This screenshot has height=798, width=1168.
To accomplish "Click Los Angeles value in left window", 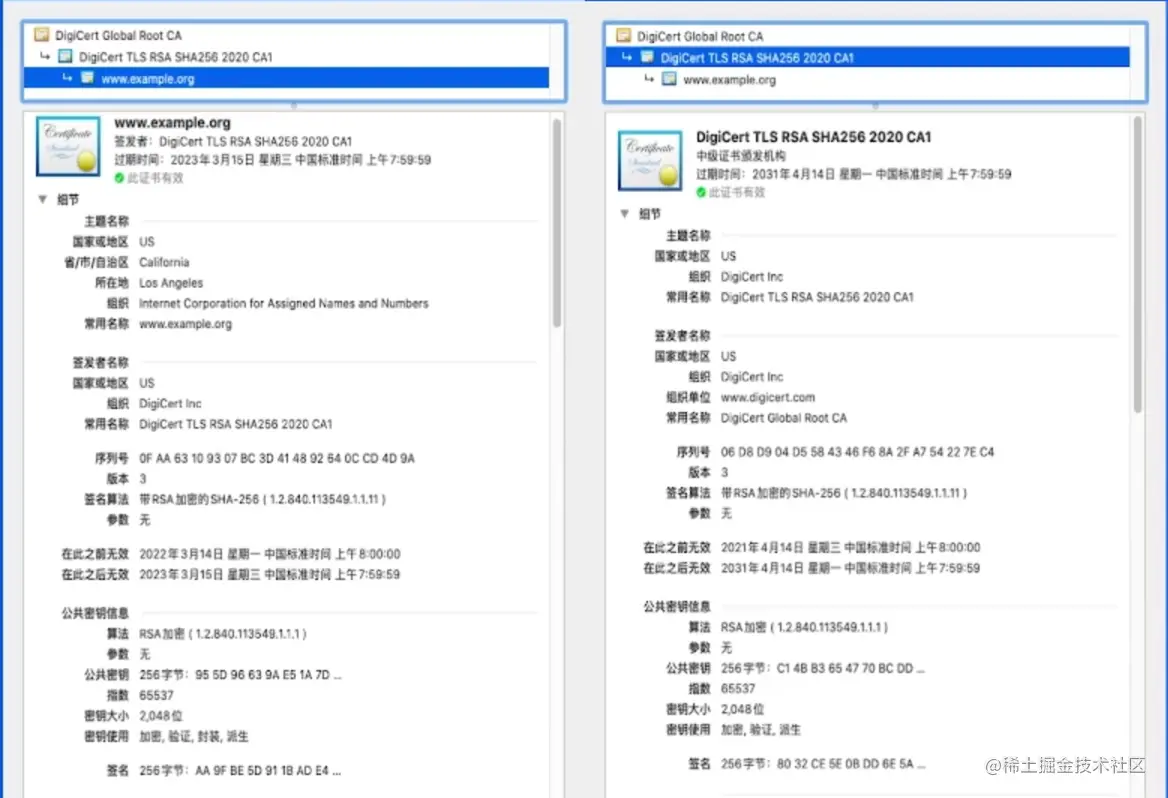I will (x=171, y=283).
